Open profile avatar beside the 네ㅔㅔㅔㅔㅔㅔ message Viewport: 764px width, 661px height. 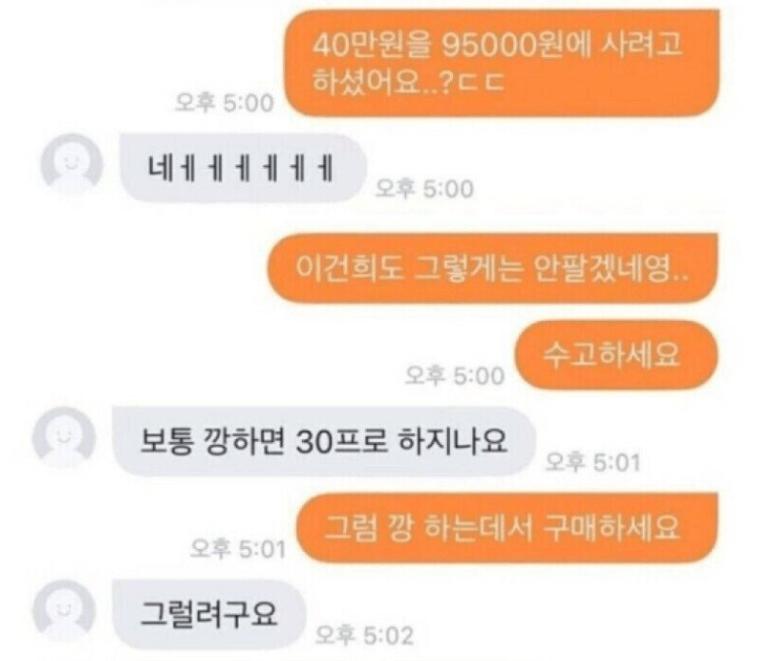pos(71,166)
